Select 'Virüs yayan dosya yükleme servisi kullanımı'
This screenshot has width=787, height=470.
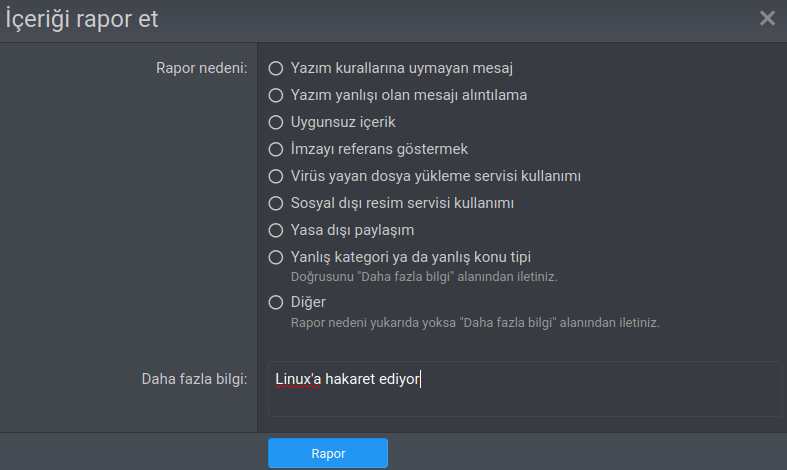[276, 177]
